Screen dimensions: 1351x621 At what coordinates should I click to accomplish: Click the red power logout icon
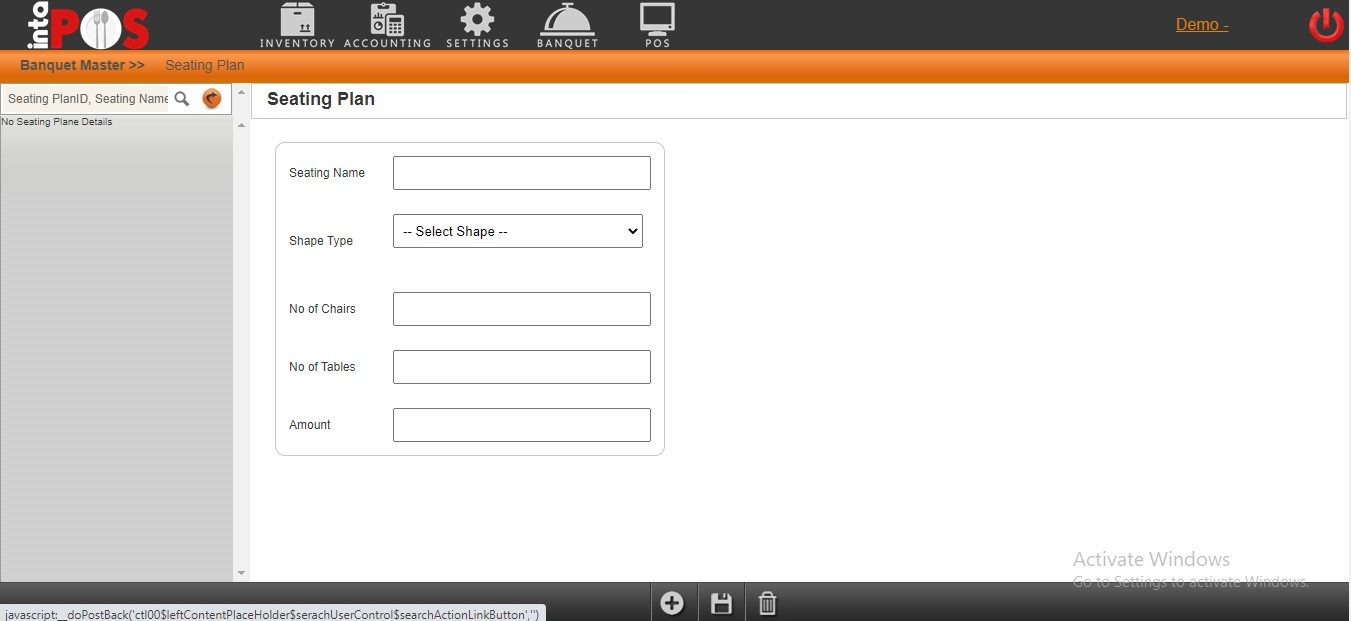[1326, 25]
